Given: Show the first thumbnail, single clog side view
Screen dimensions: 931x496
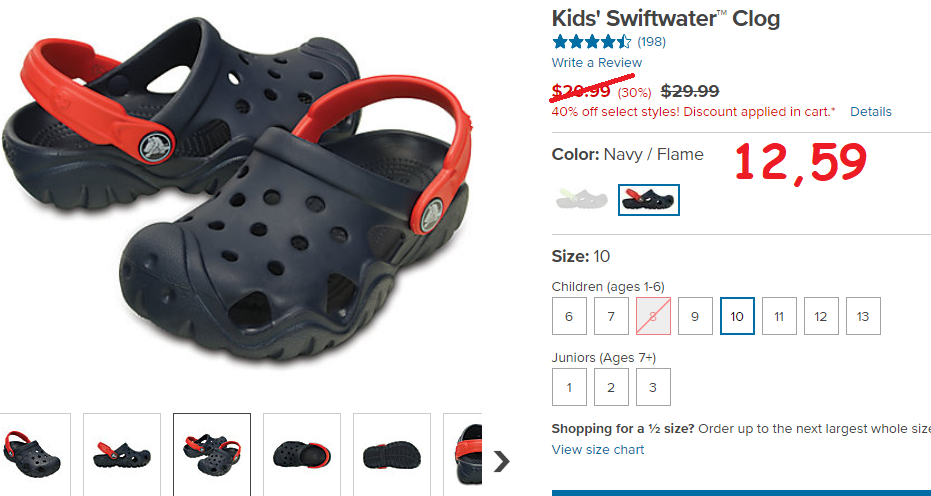Looking at the screenshot, I should tap(34, 454).
